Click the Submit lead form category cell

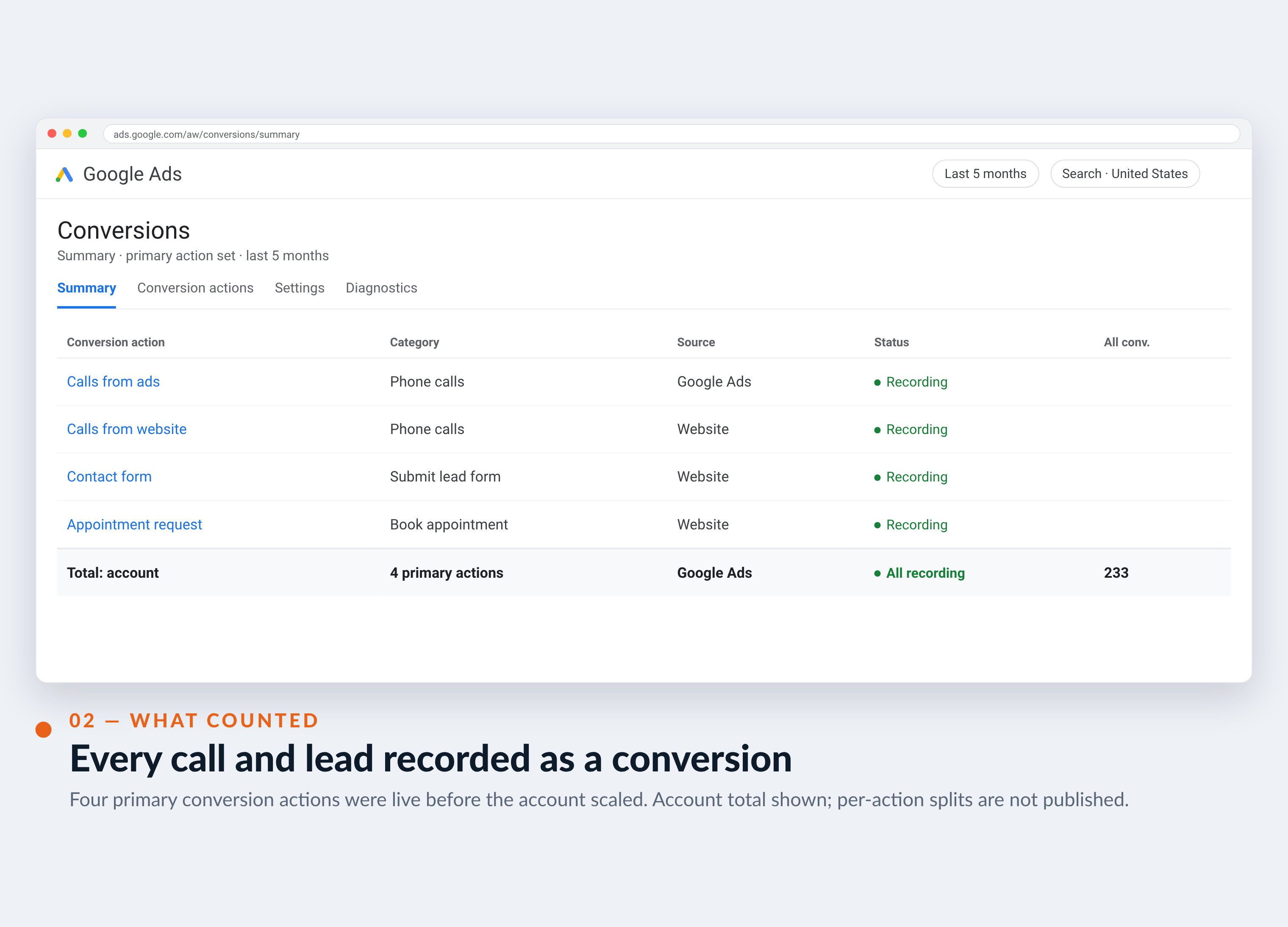click(445, 476)
